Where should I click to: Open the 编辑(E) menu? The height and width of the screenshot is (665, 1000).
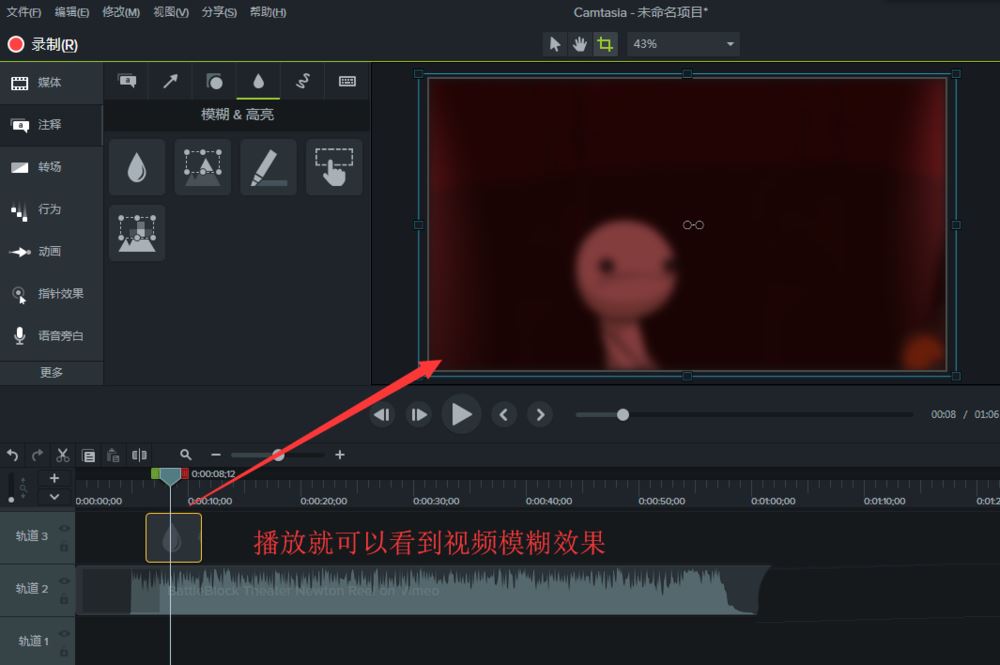pos(71,12)
